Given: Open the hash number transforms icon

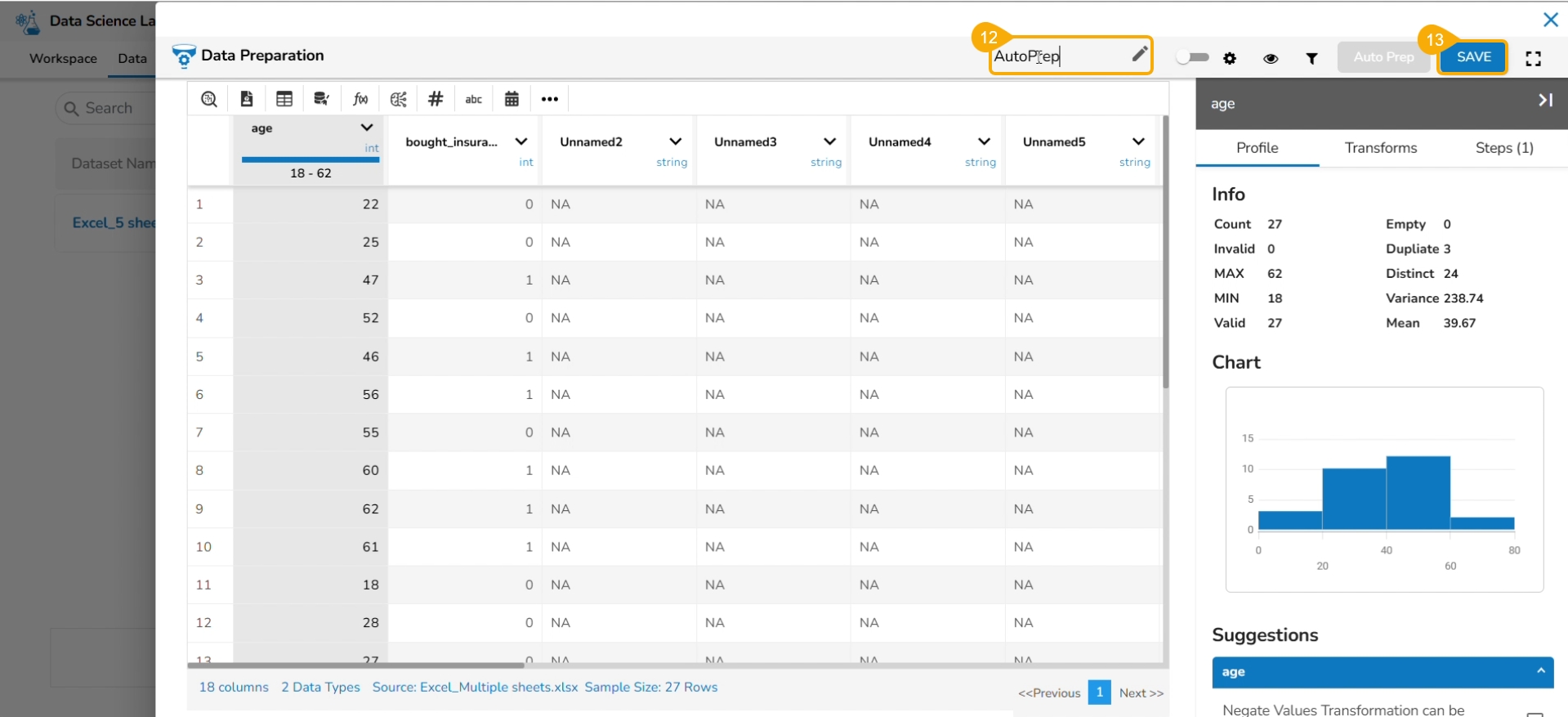Looking at the screenshot, I should [436, 99].
